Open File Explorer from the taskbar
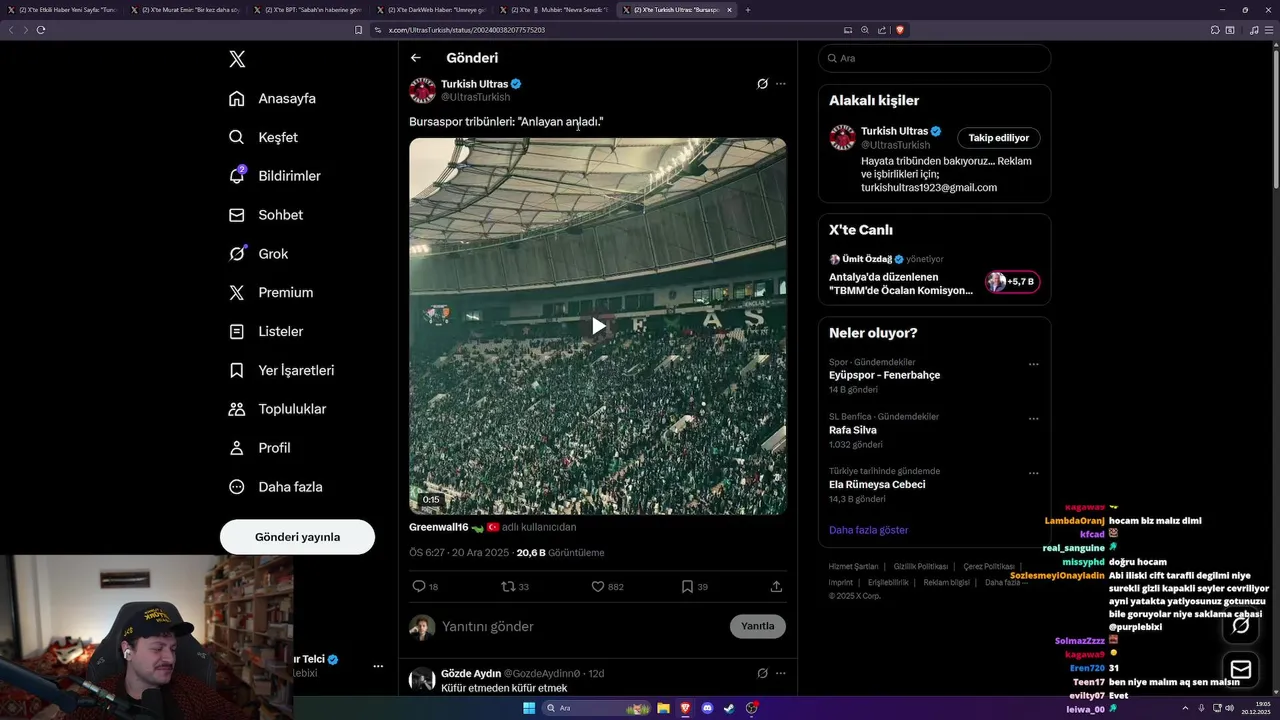 (663, 708)
